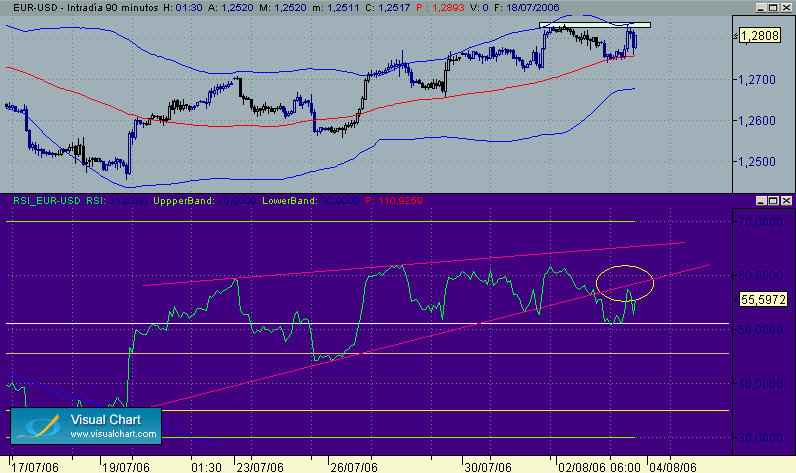Select the white resistance rectangle on price chart
The width and height of the screenshot is (796, 473).
pos(594,25)
